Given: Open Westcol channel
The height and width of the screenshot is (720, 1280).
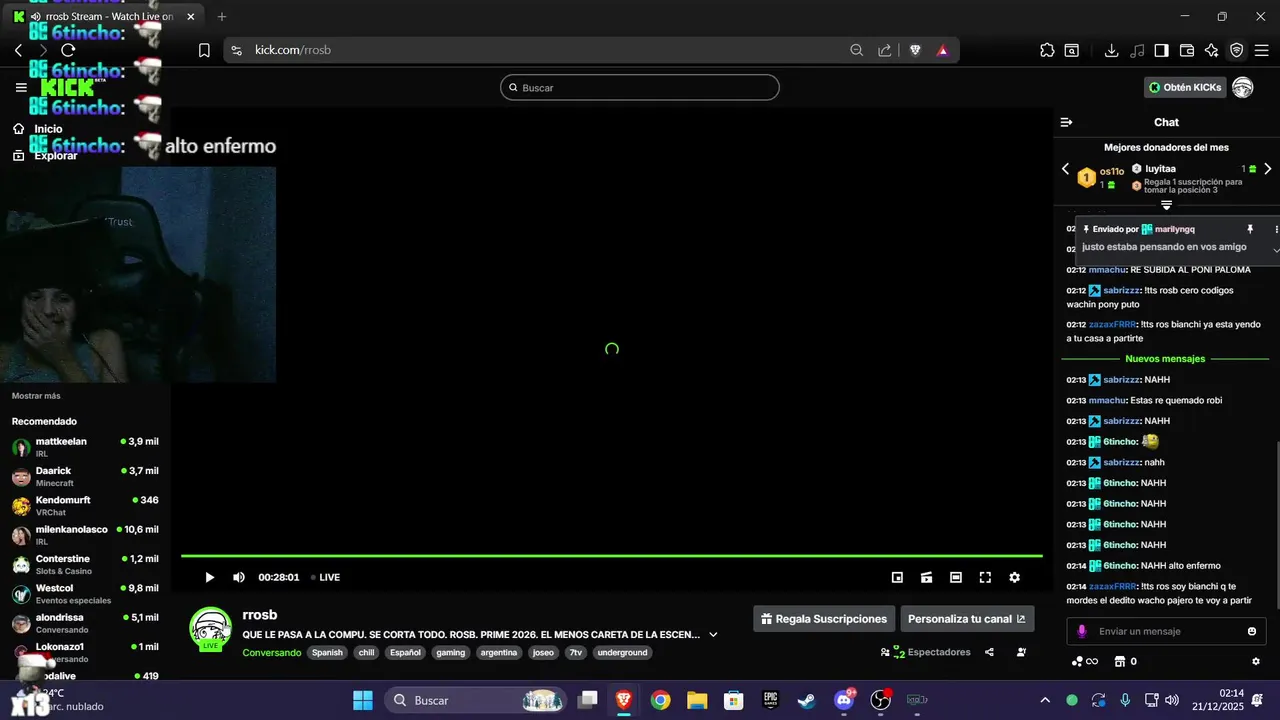Looking at the screenshot, I should [85, 593].
